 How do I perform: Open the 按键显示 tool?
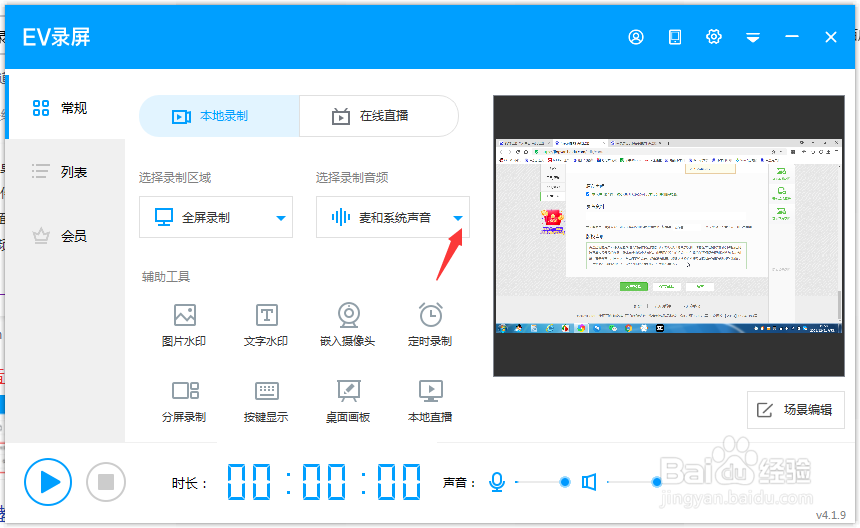[x=266, y=401]
